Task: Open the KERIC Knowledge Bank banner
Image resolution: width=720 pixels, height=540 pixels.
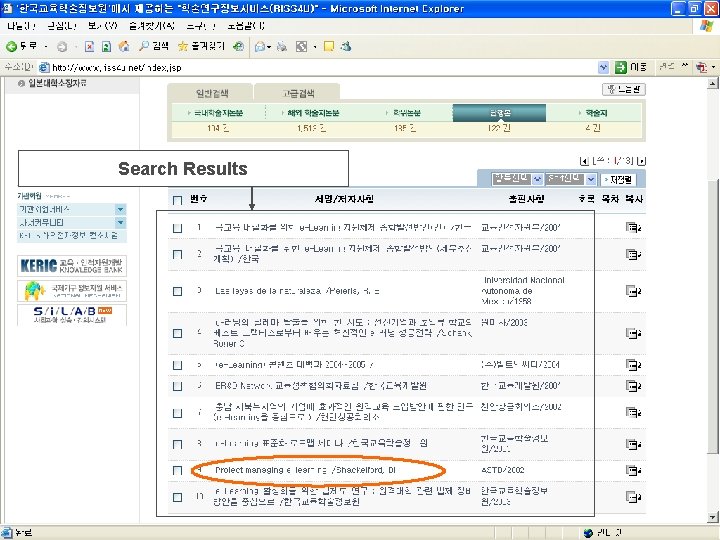Action: (x=72, y=266)
